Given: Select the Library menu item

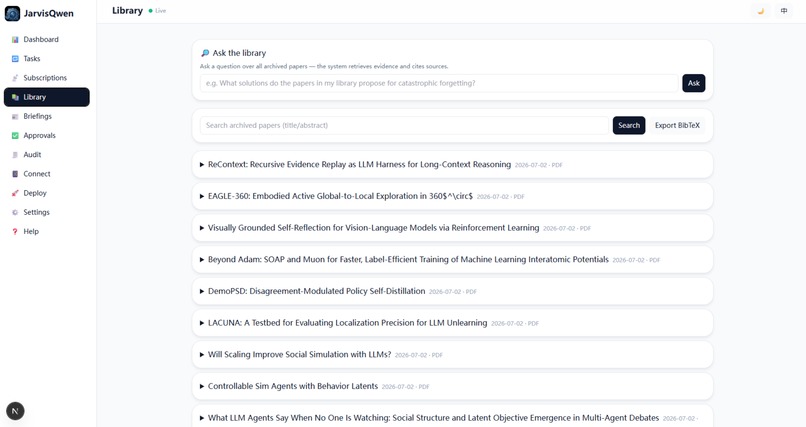Looking at the screenshot, I should [x=47, y=97].
